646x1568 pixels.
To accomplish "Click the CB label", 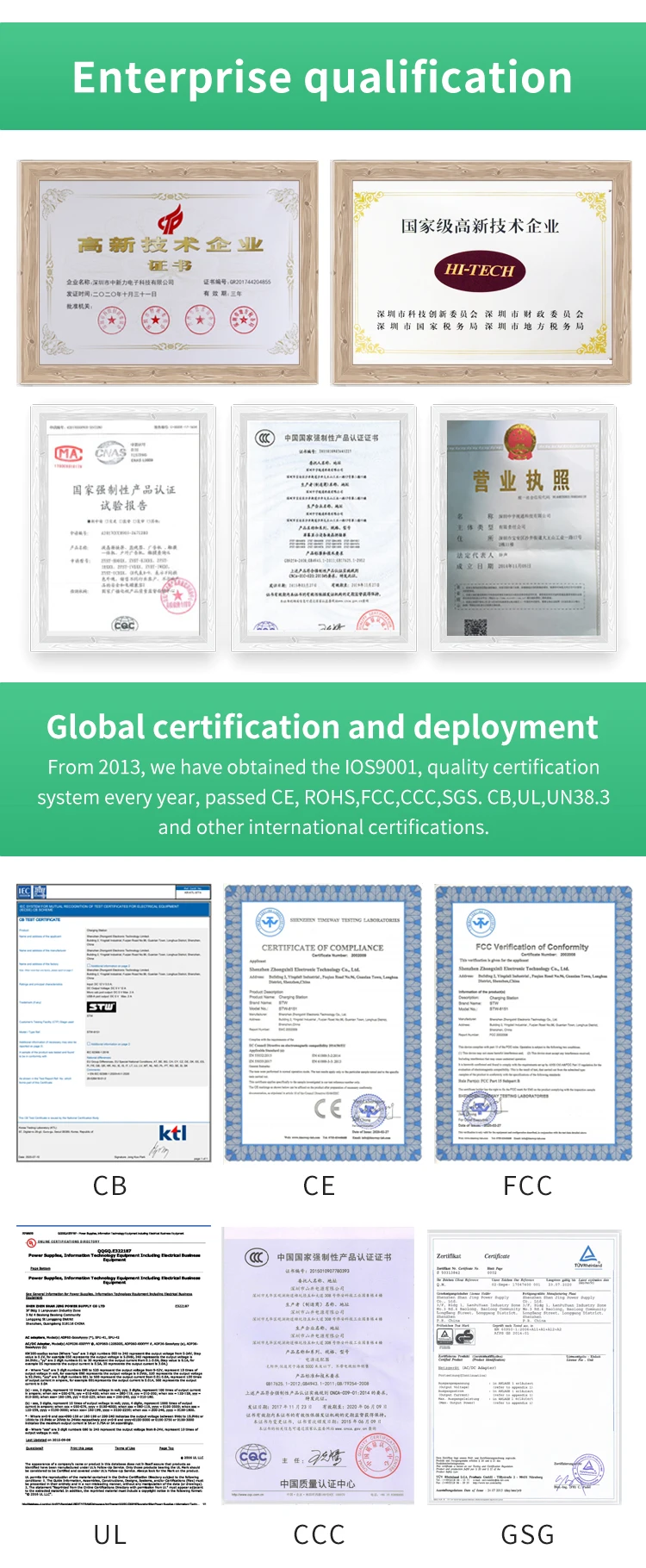I will click(x=110, y=1185).
